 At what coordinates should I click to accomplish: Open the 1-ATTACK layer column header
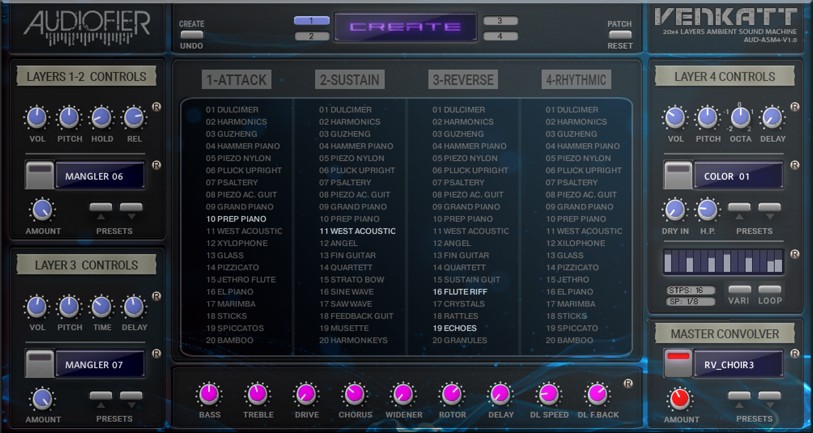click(236, 80)
